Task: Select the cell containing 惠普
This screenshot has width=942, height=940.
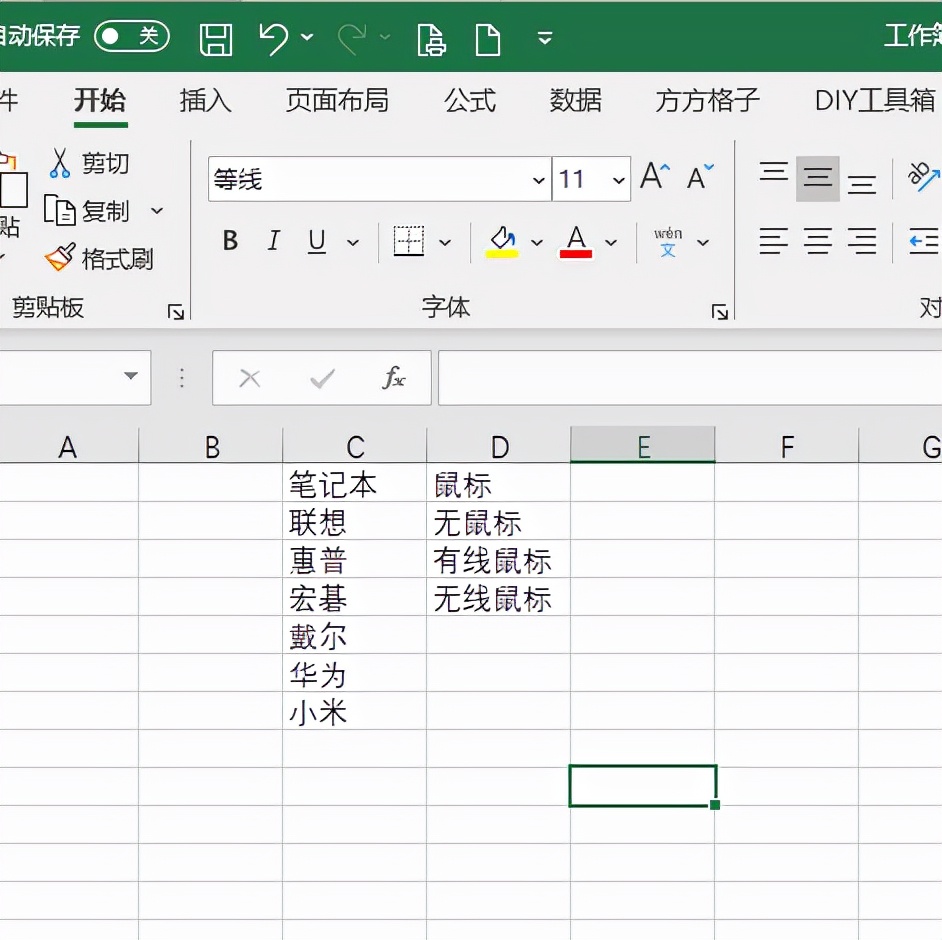Action: (x=354, y=559)
